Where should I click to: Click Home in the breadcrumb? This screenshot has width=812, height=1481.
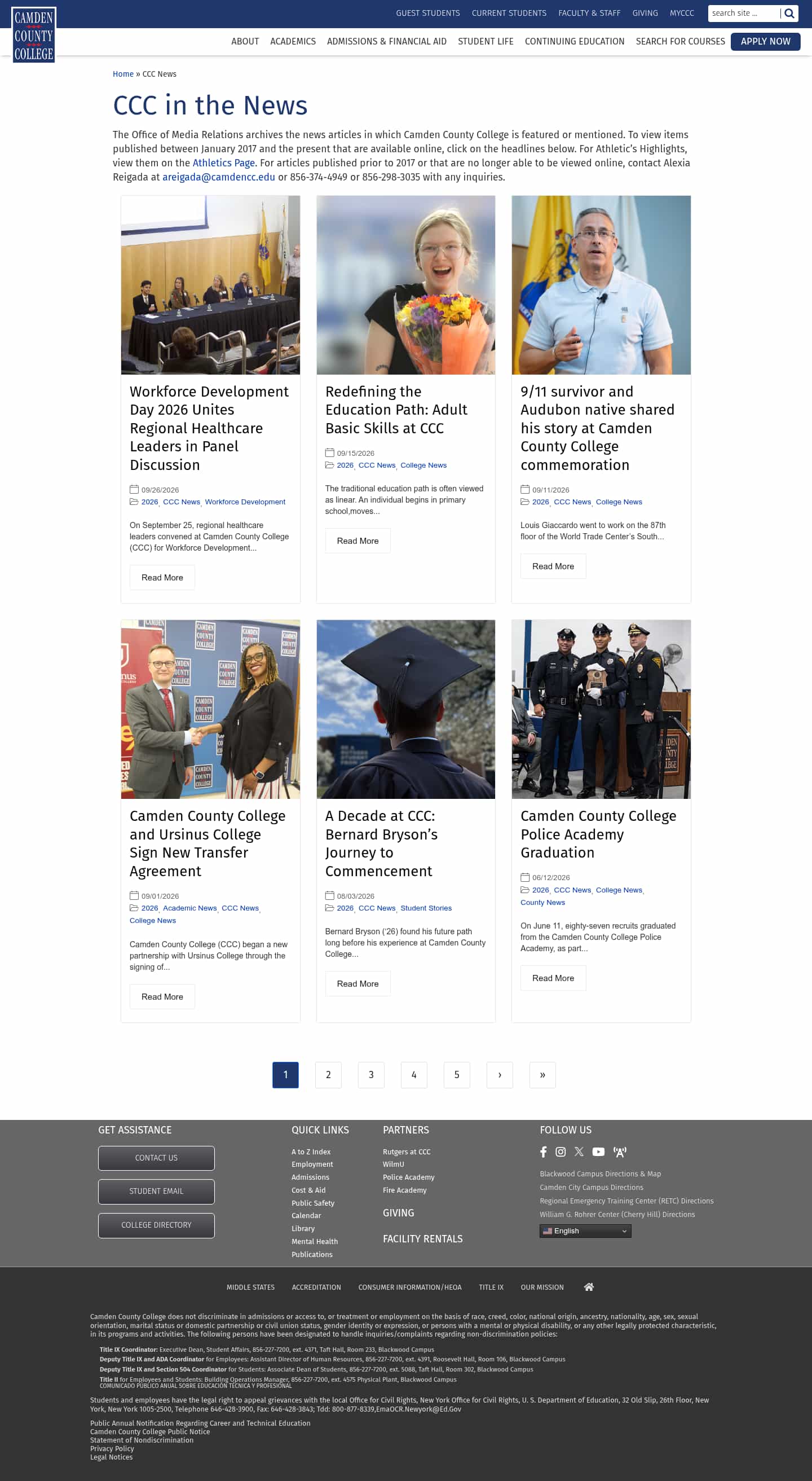click(x=123, y=74)
